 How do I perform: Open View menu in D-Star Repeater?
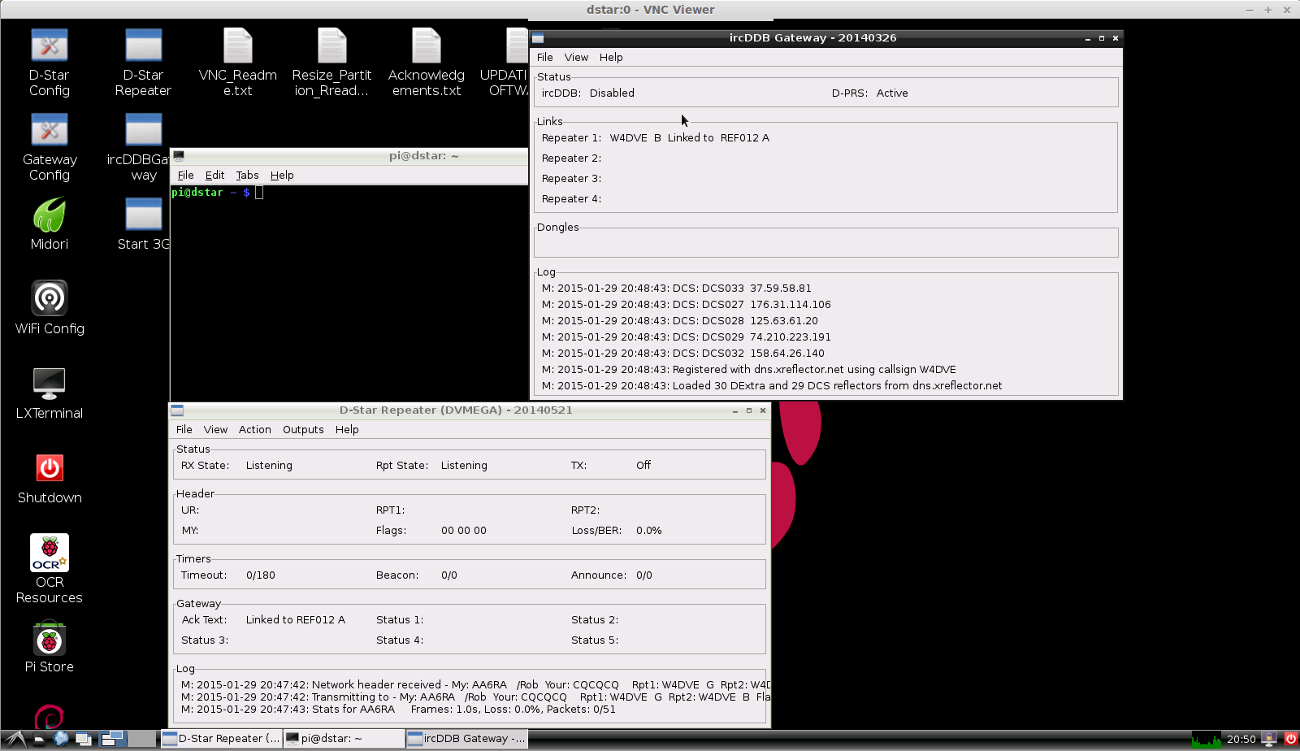click(216, 429)
